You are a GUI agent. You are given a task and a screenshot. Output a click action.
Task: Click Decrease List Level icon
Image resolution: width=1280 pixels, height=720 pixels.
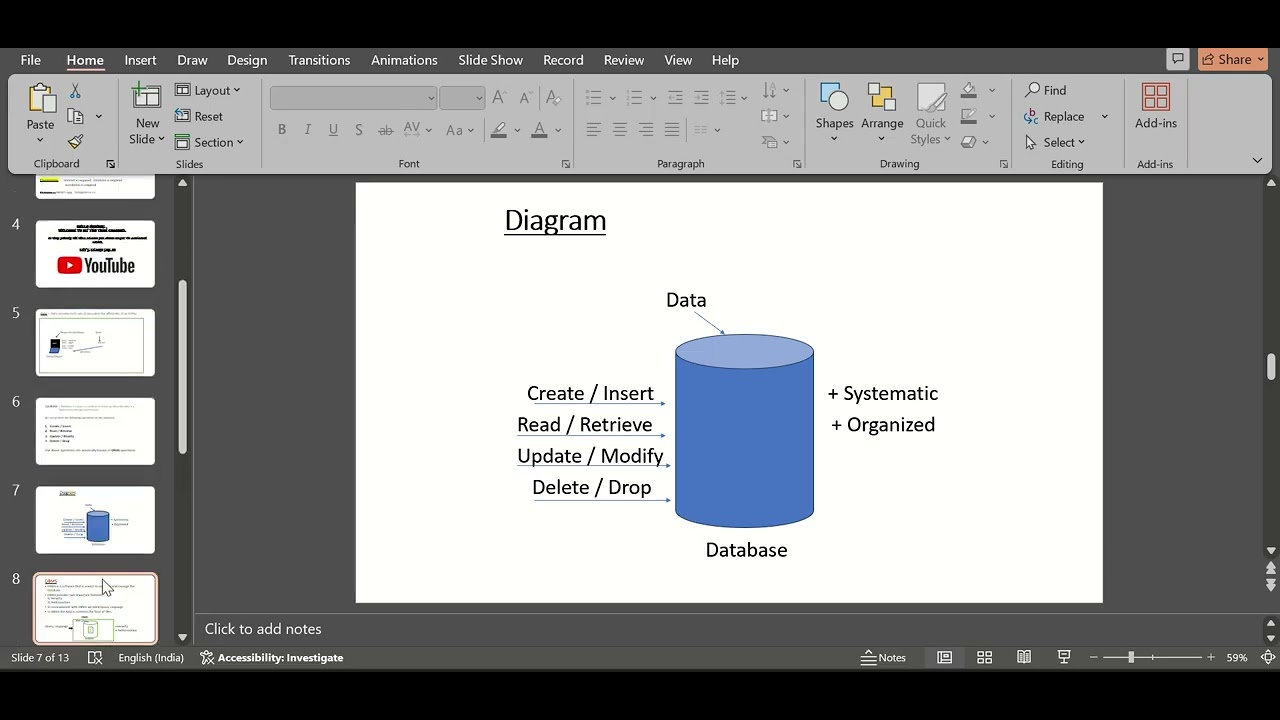tap(675, 98)
